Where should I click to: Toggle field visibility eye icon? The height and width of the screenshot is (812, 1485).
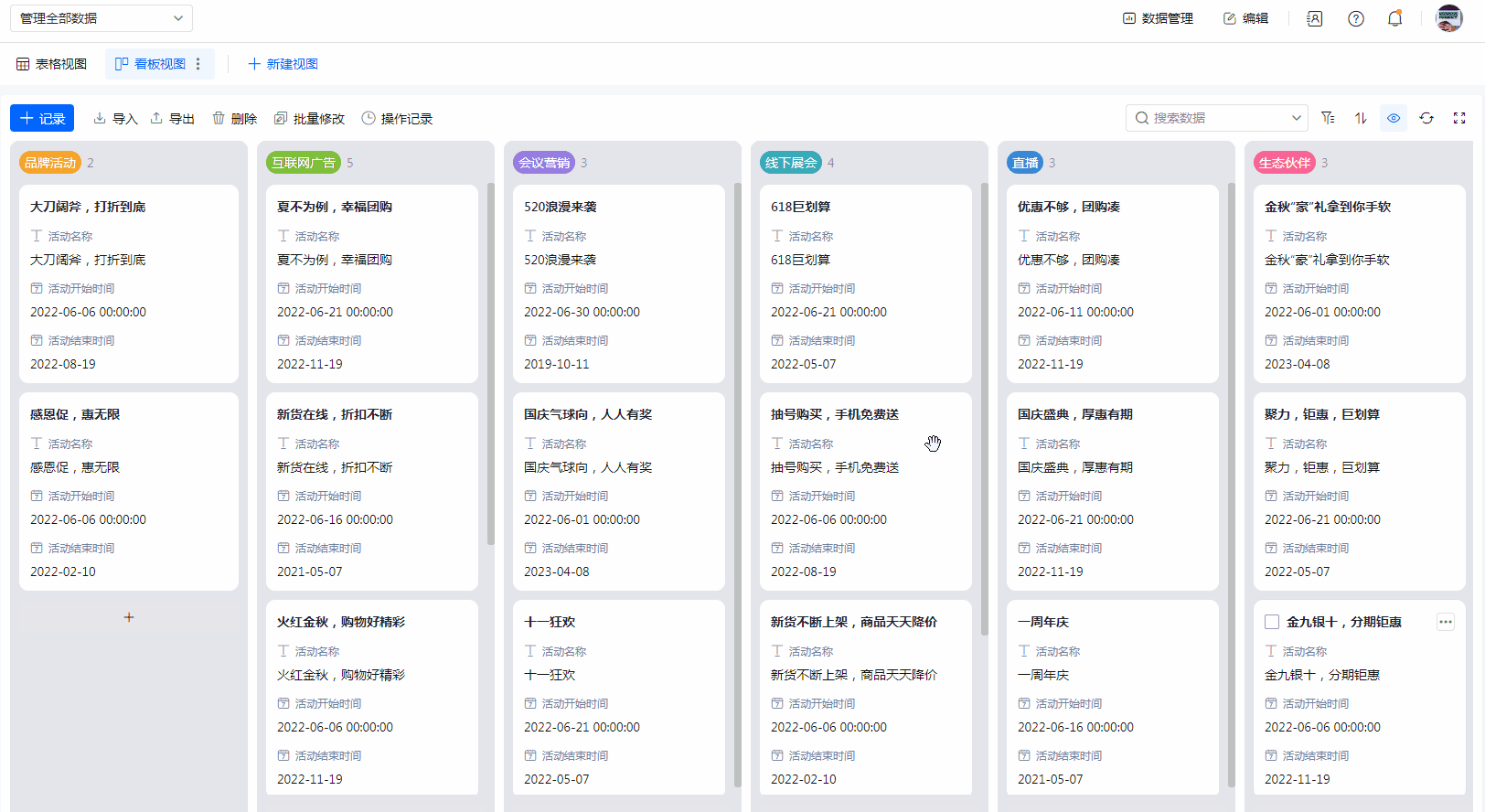pyautogui.click(x=1394, y=118)
